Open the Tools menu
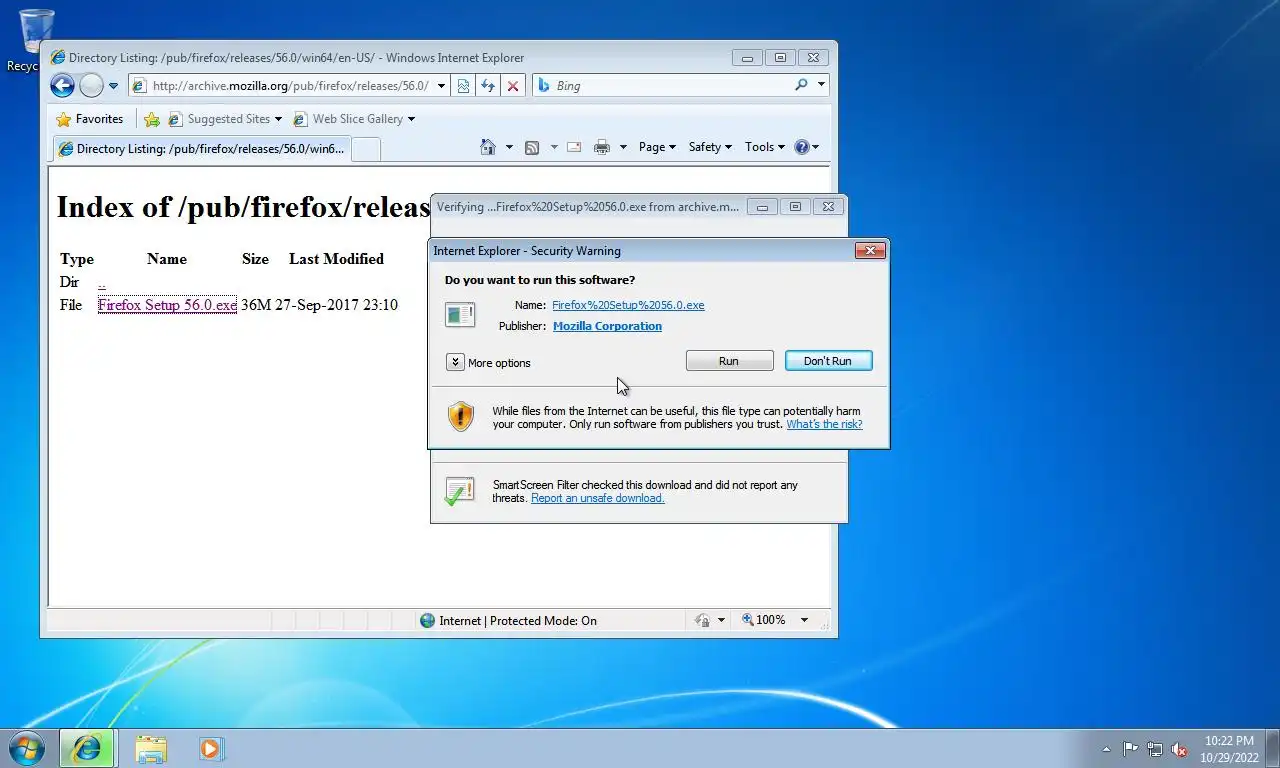The height and width of the screenshot is (768, 1280). (x=765, y=147)
